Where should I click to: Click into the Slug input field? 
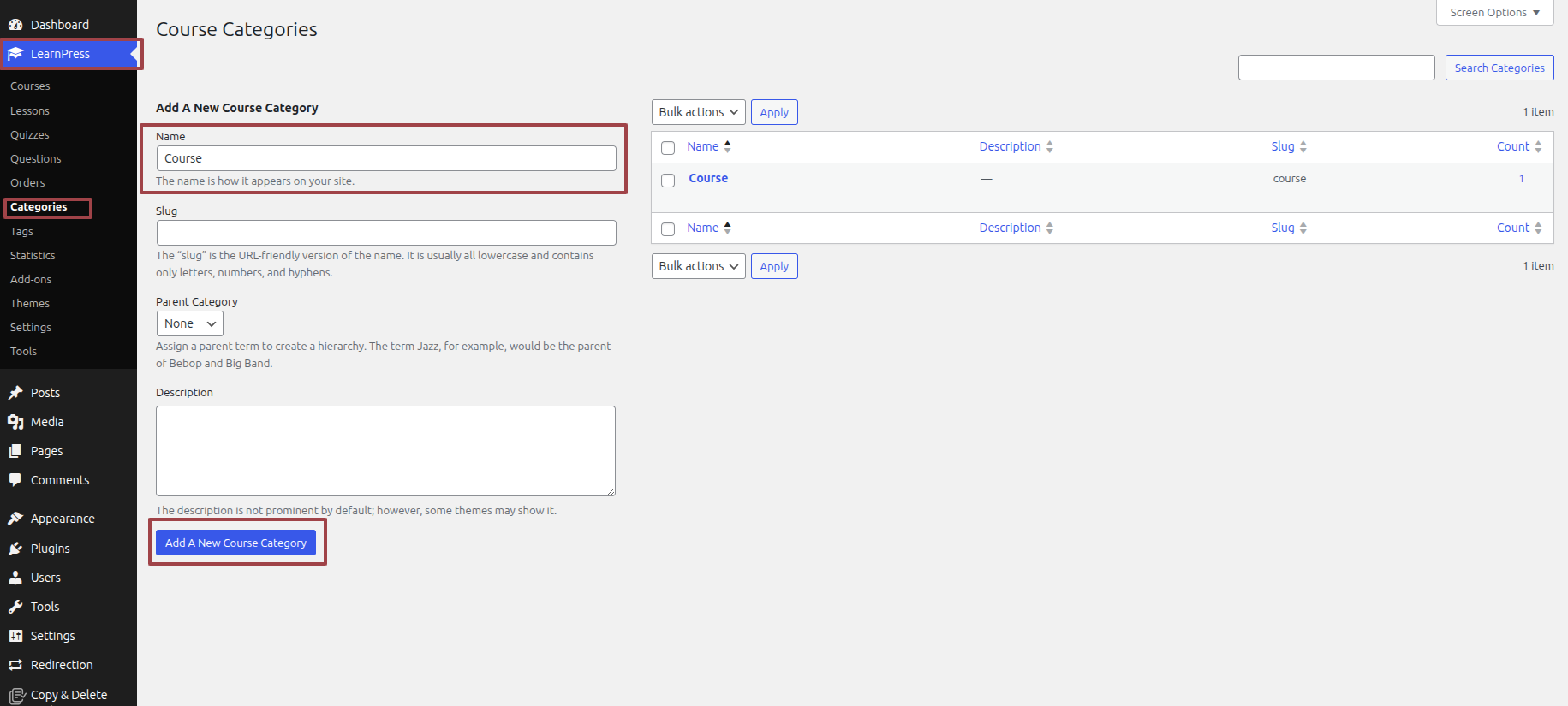point(386,233)
